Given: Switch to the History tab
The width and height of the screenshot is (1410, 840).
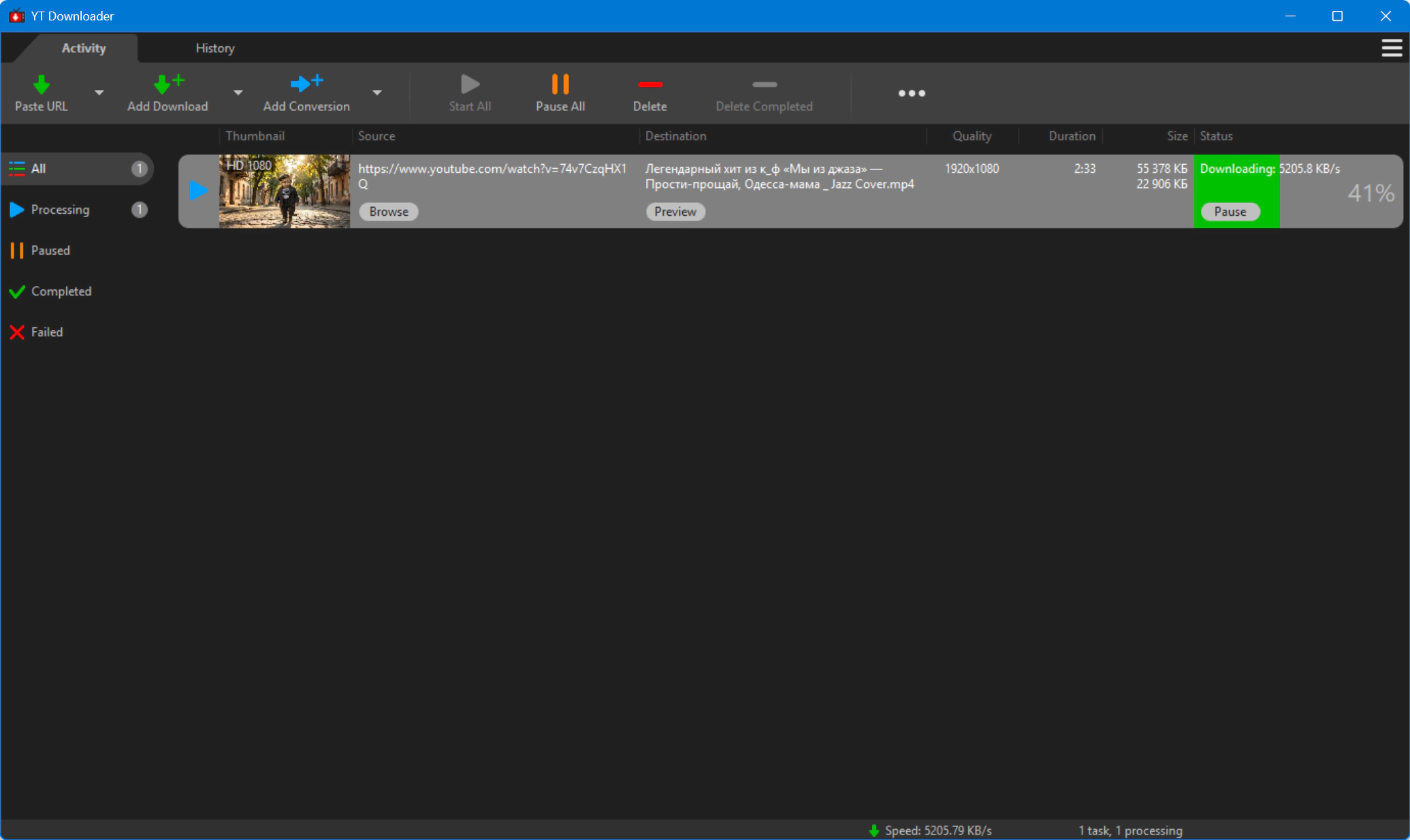Looking at the screenshot, I should coord(215,48).
